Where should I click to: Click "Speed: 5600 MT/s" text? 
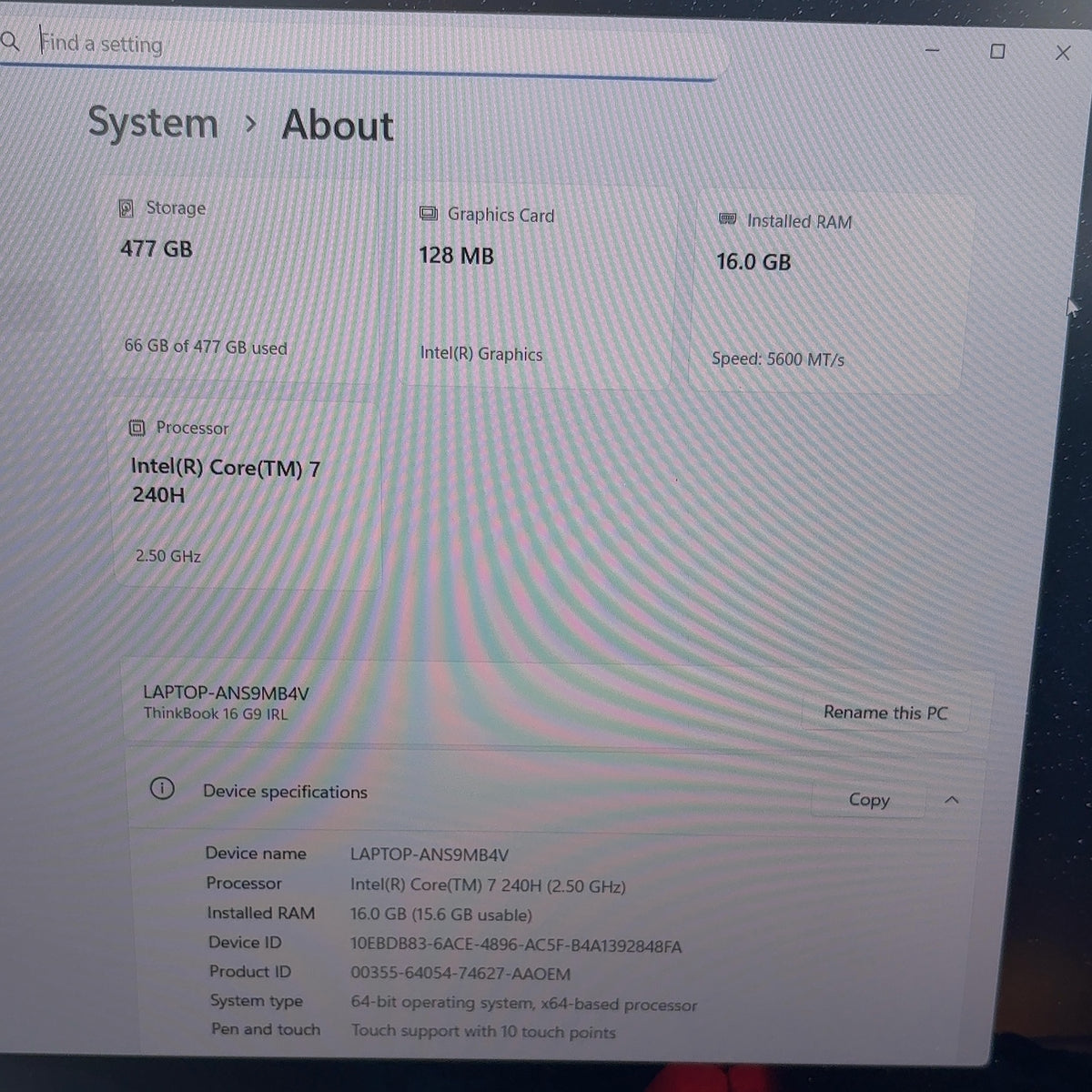tap(778, 359)
